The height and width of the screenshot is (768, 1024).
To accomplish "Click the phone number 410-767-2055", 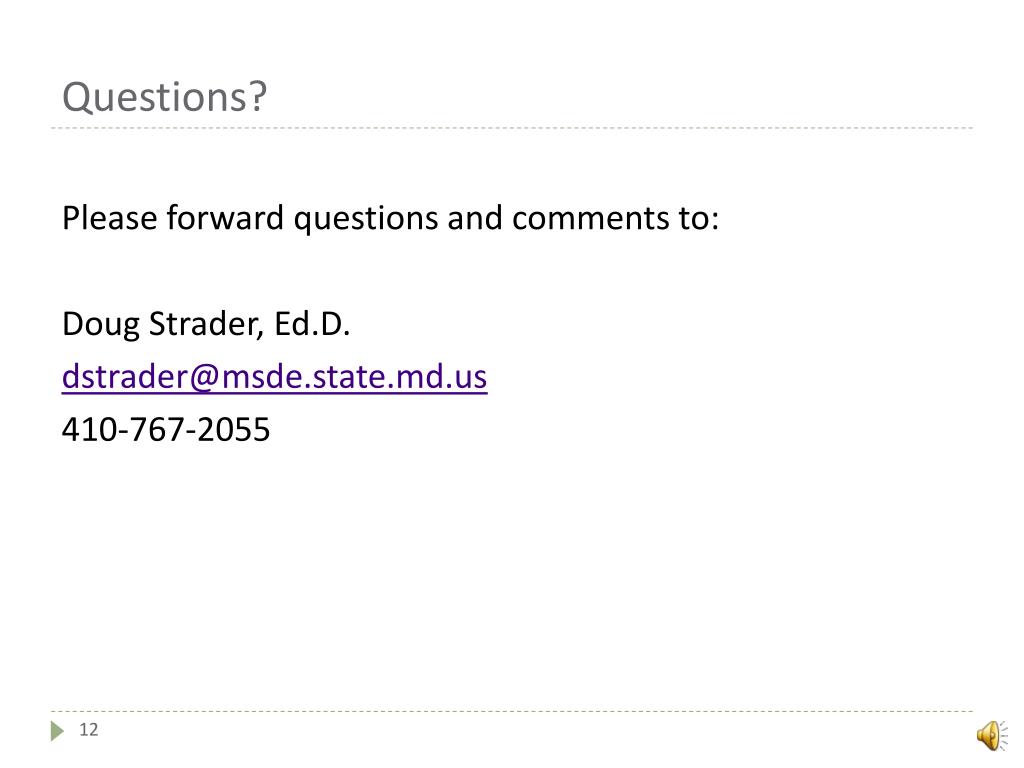I will pos(166,430).
